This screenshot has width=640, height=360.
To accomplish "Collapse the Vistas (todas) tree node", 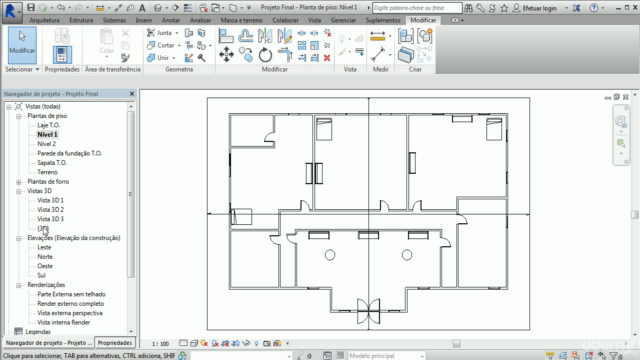I will [9, 107].
